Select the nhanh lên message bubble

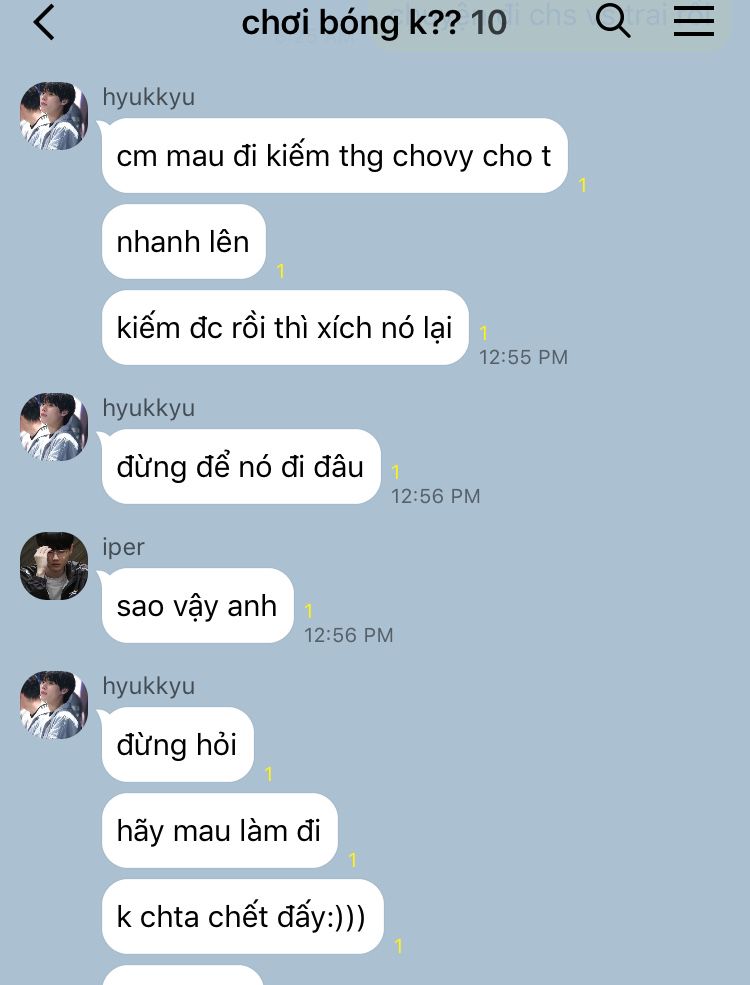[x=183, y=242]
